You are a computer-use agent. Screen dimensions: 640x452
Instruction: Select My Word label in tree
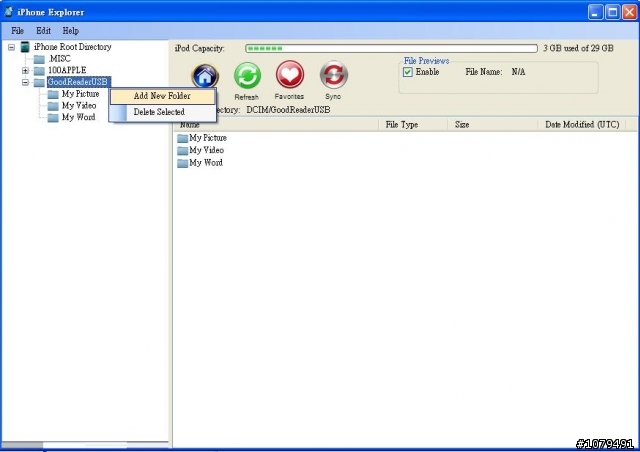[x=78, y=117]
